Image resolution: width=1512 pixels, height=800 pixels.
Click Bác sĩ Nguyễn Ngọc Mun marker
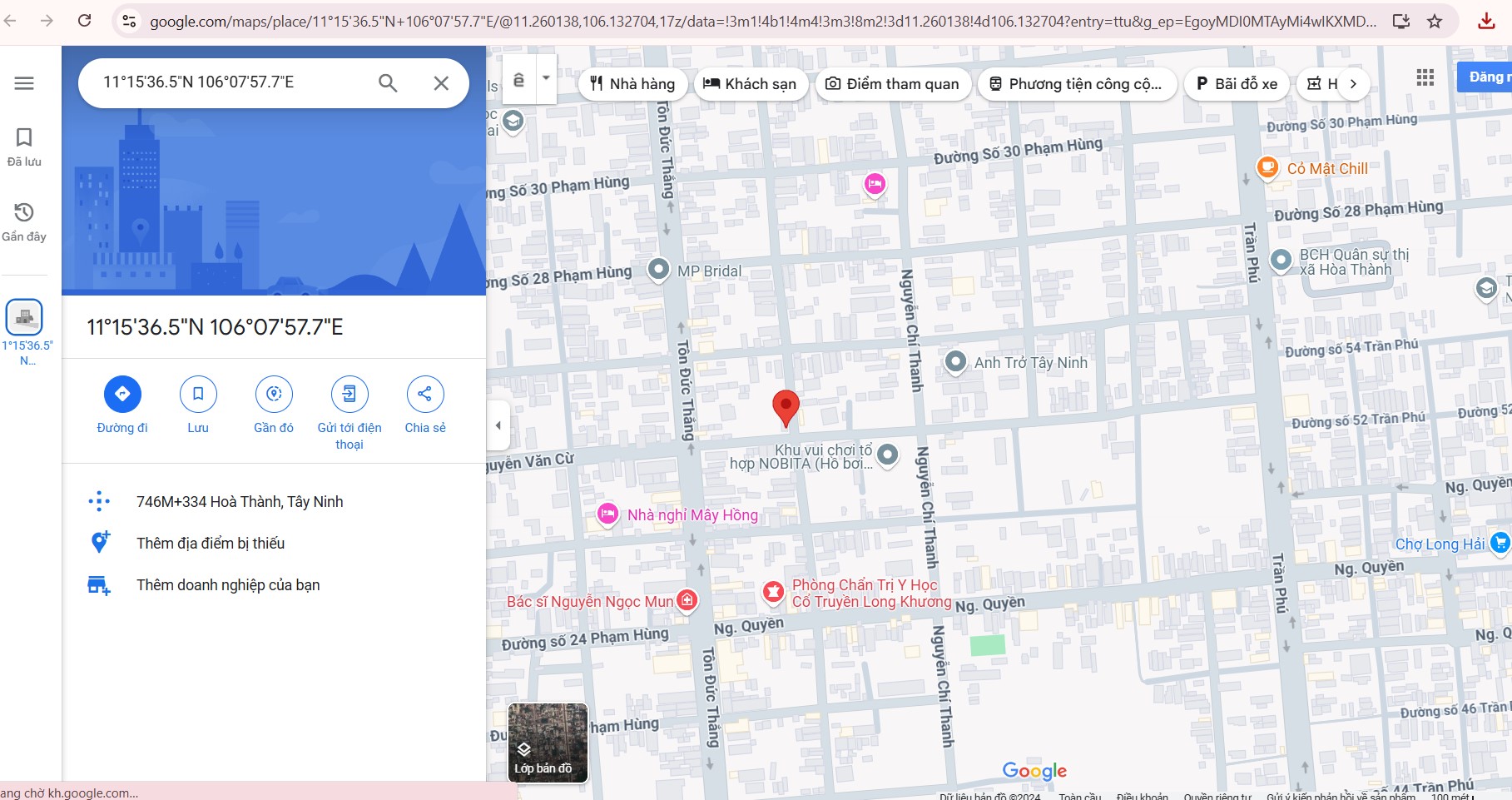click(x=687, y=599)
